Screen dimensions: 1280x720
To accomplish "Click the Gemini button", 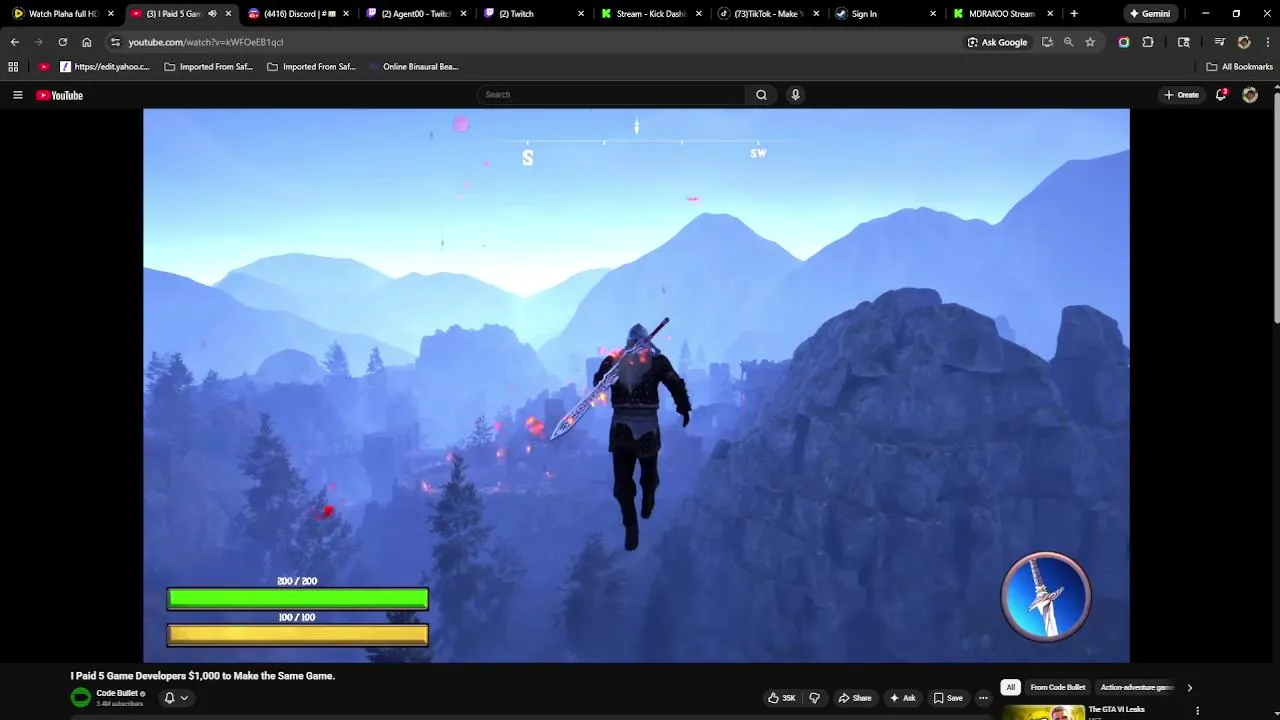I will tap(1149, 14).
